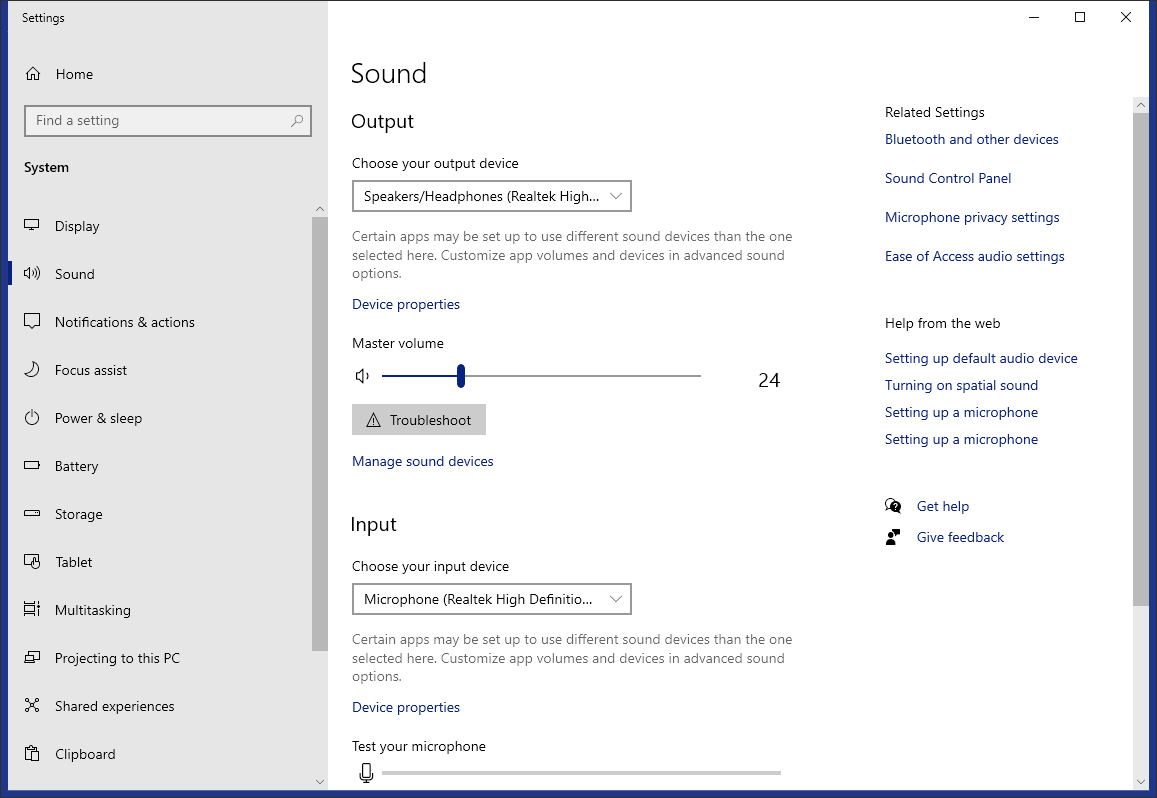Open the input device dropdown
Image resolution: width=1157 pixels, height=798 pixels.
click(x=491, y=599)
